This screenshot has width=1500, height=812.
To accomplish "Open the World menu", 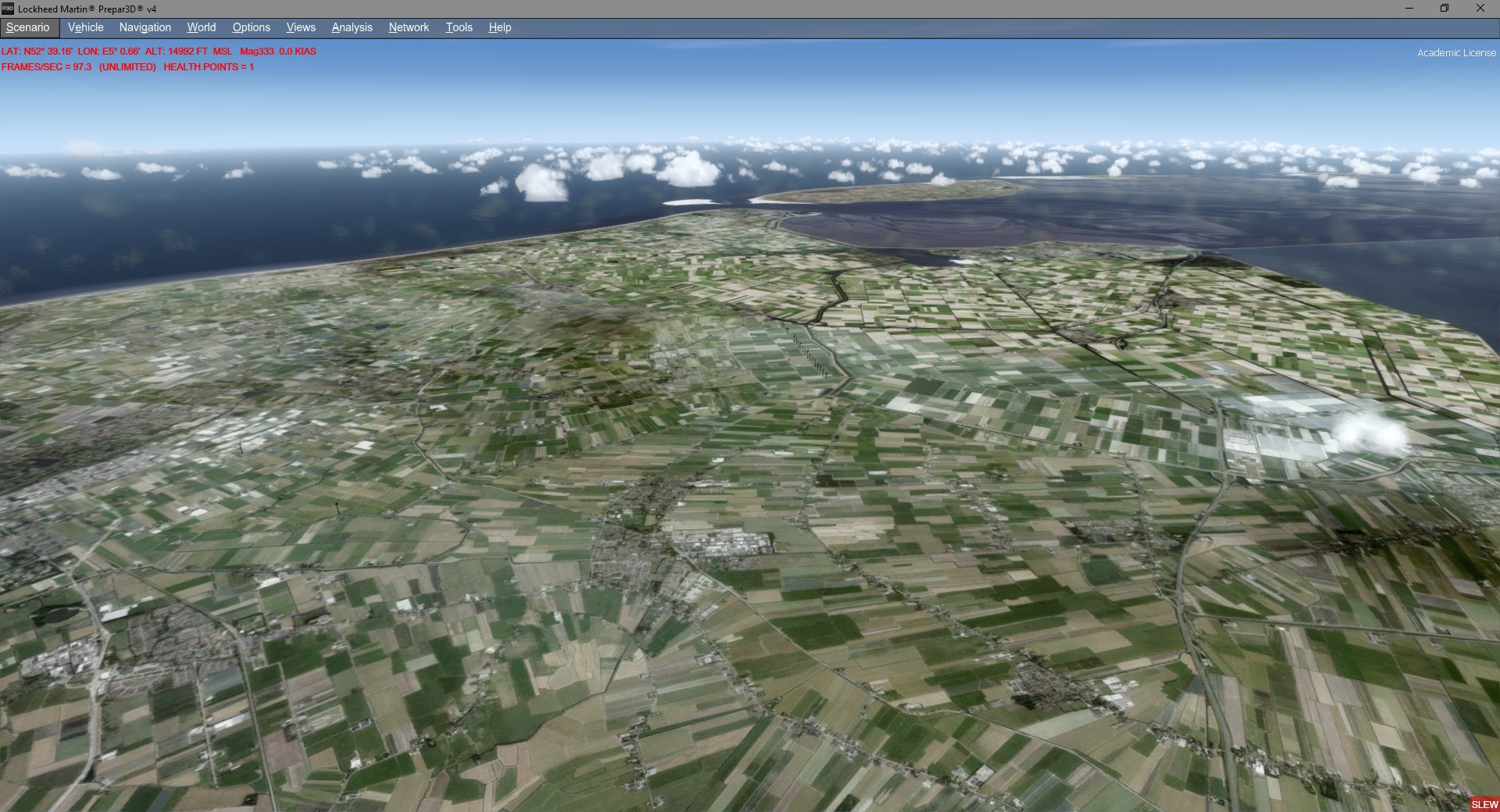I will click(202, 27).
